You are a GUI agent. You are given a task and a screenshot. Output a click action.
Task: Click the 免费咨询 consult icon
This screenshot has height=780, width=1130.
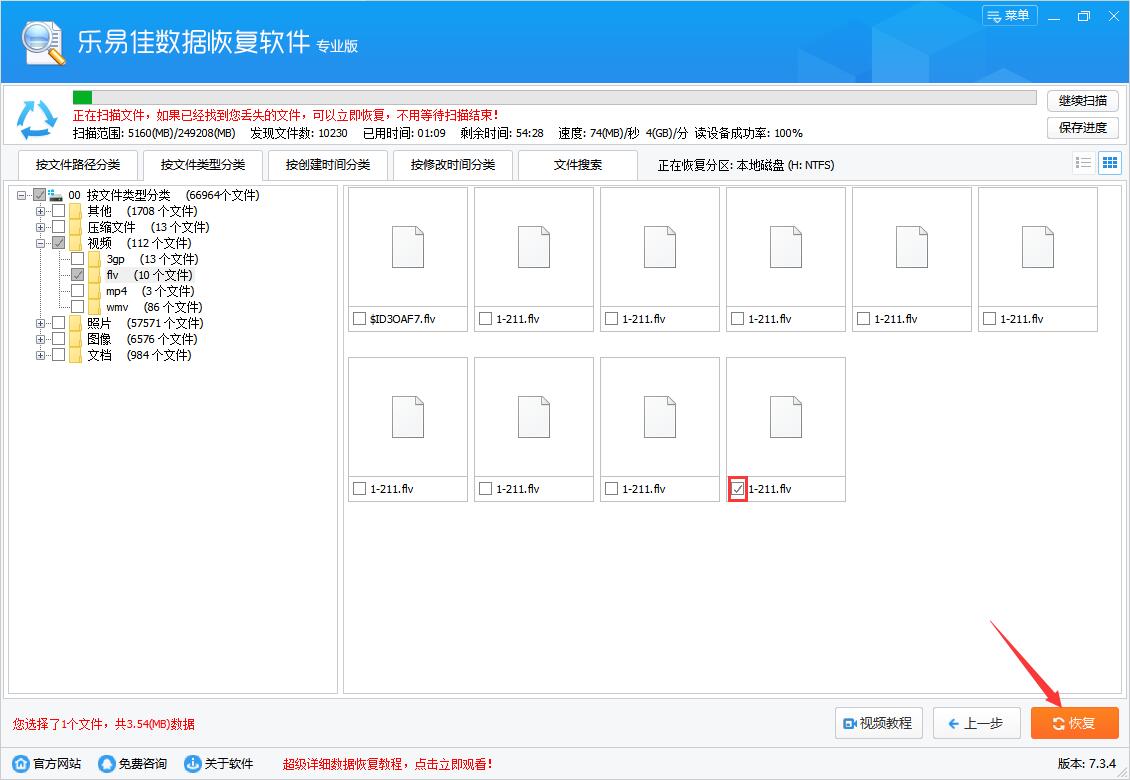point(106,762)
